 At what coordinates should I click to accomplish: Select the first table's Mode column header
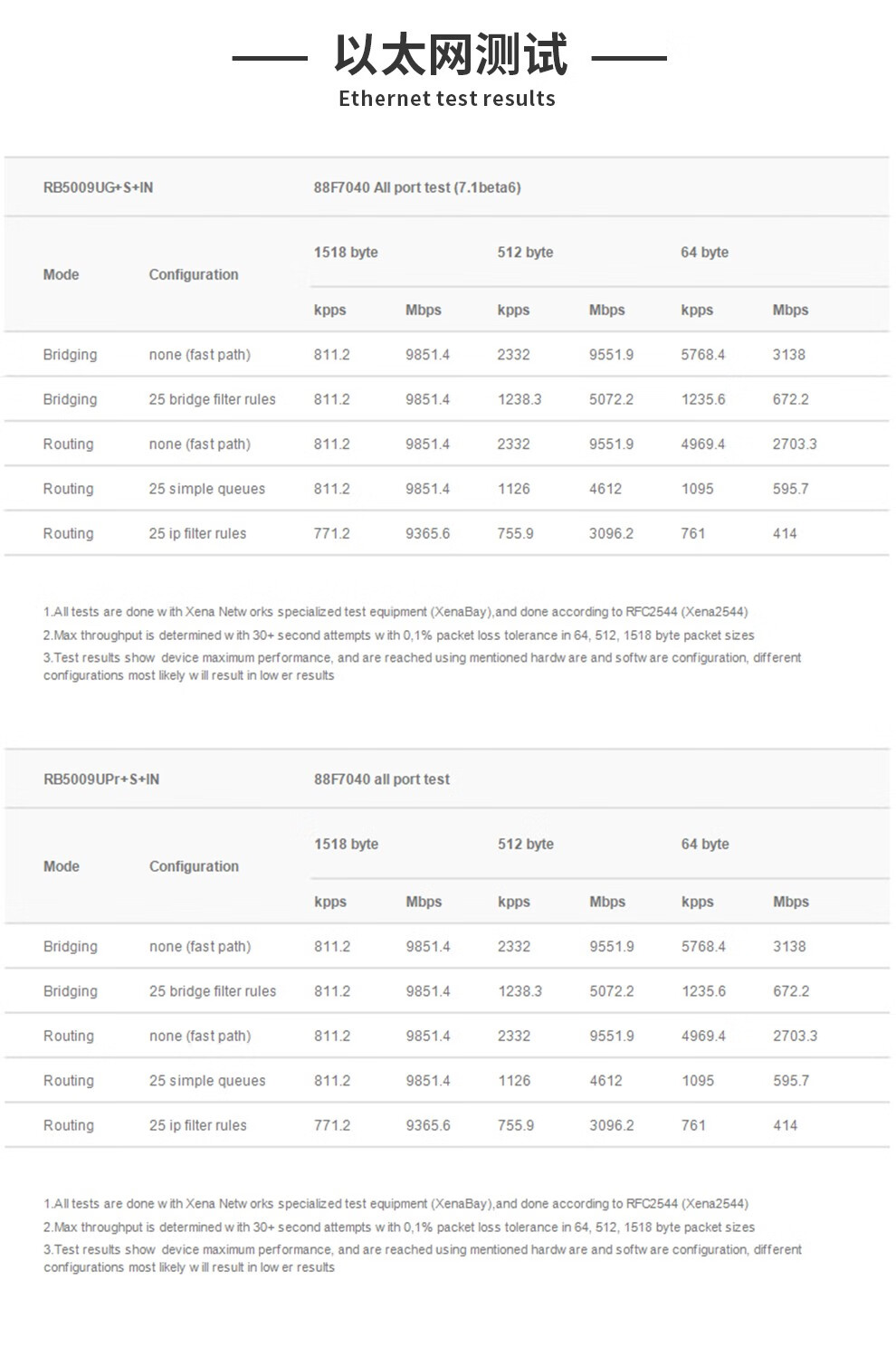coord(61,274)
